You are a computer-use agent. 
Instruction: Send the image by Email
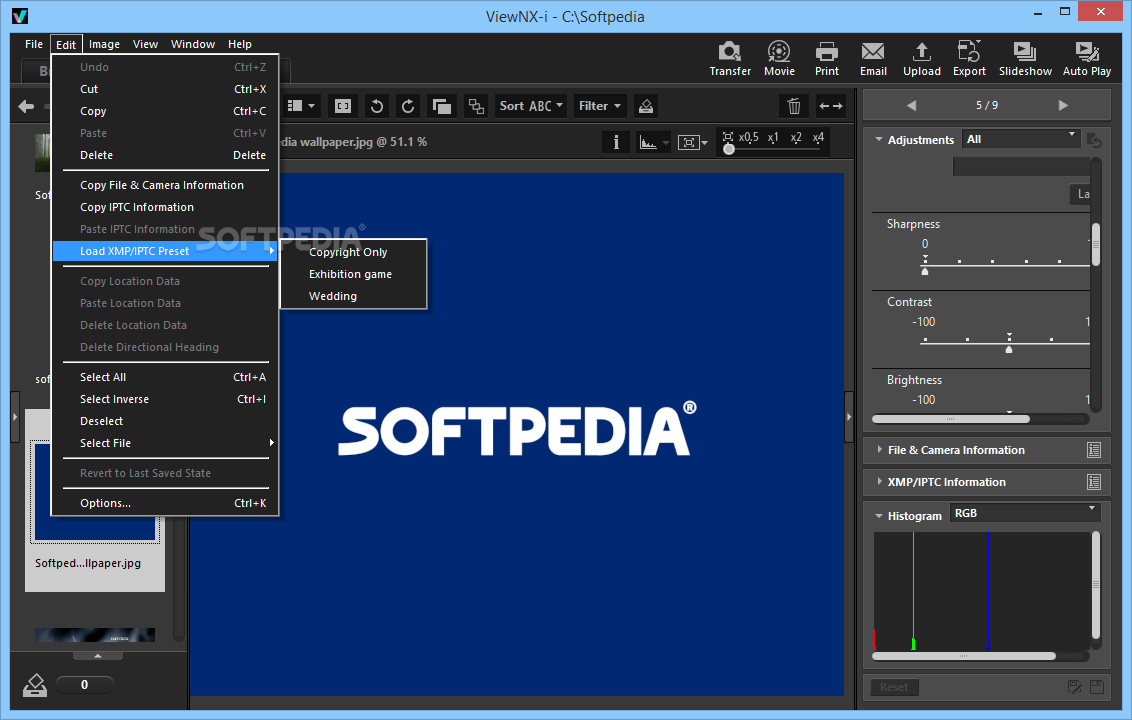tap(873, 59)
